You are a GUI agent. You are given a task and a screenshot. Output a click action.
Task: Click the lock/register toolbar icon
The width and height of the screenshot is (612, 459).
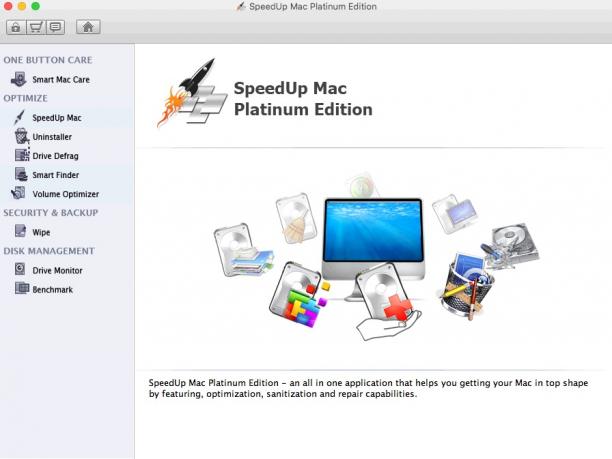[x=16, y=27]
